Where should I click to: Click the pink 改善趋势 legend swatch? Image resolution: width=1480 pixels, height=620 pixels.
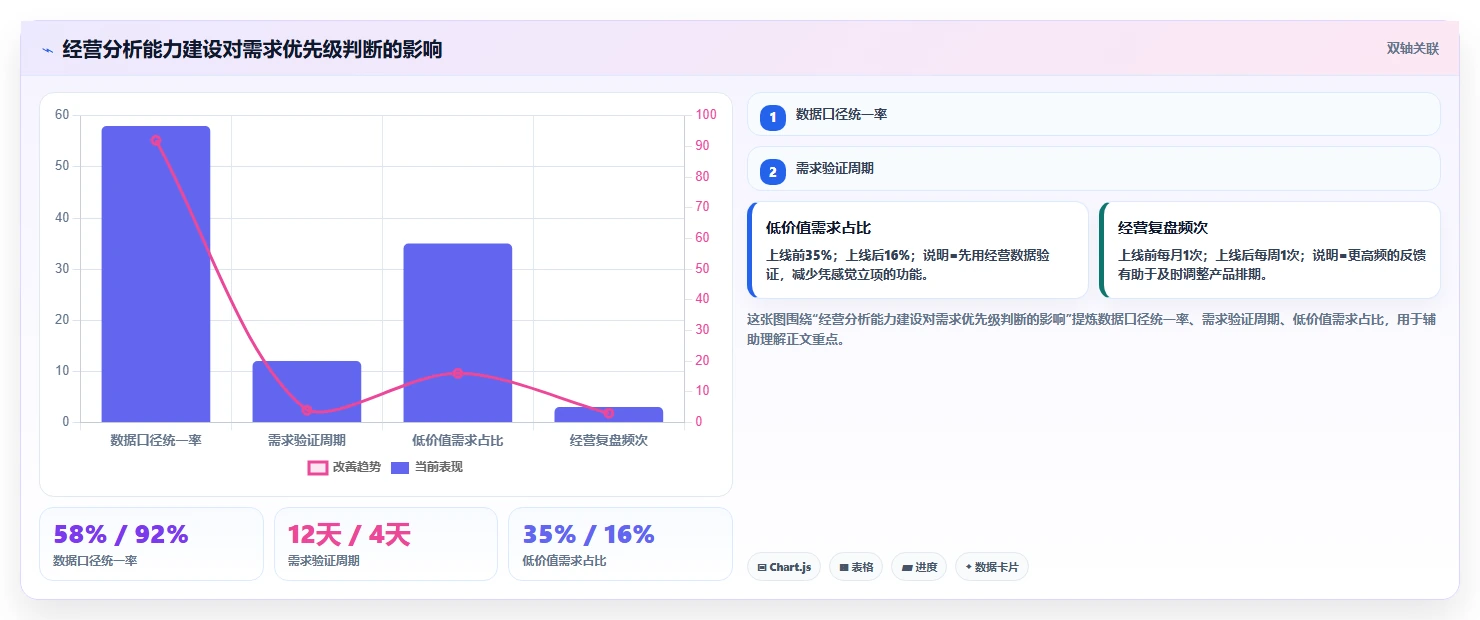pos(317,467)
